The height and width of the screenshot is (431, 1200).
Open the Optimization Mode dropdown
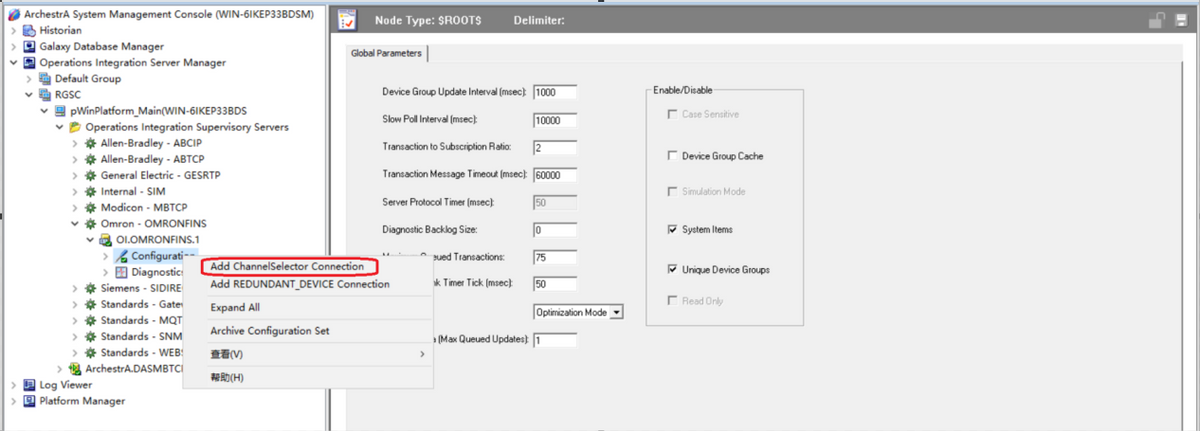[616, 312]
